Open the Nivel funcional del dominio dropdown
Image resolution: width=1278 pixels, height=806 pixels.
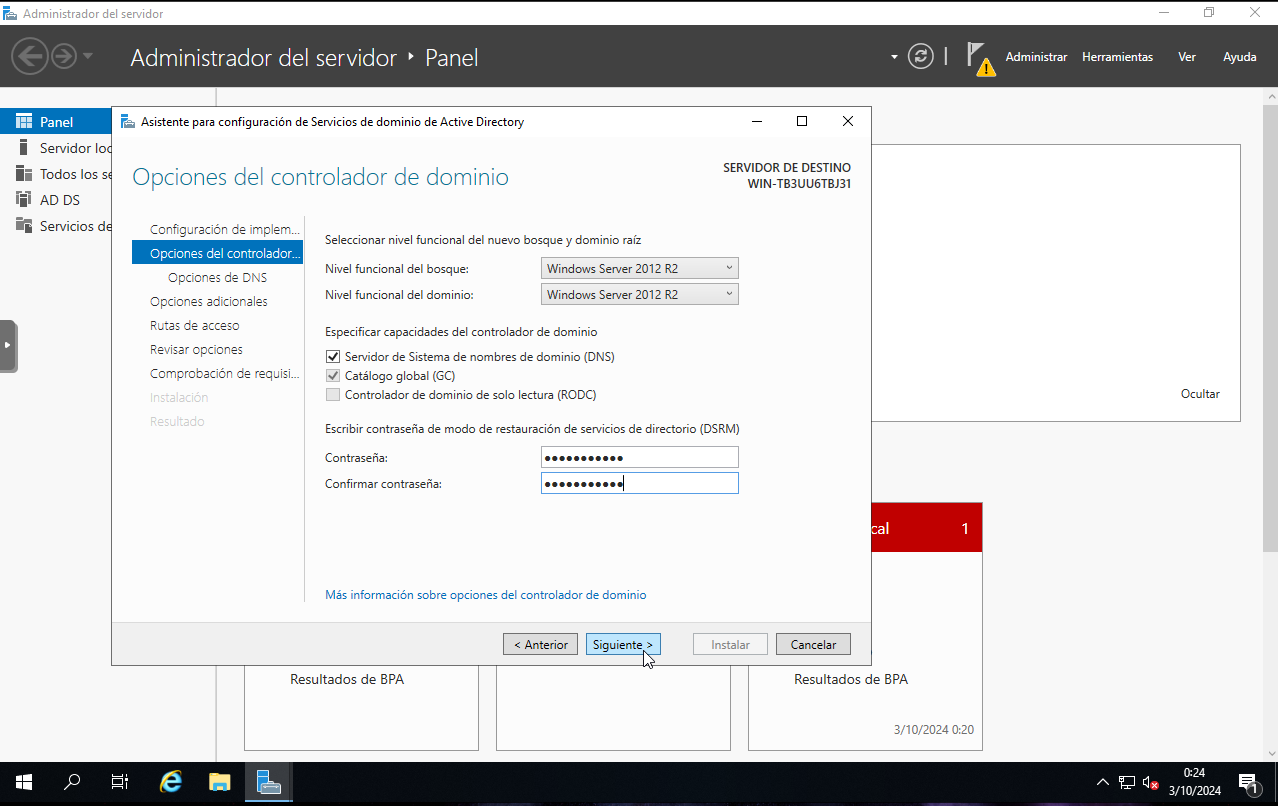[x=640, y=294]
